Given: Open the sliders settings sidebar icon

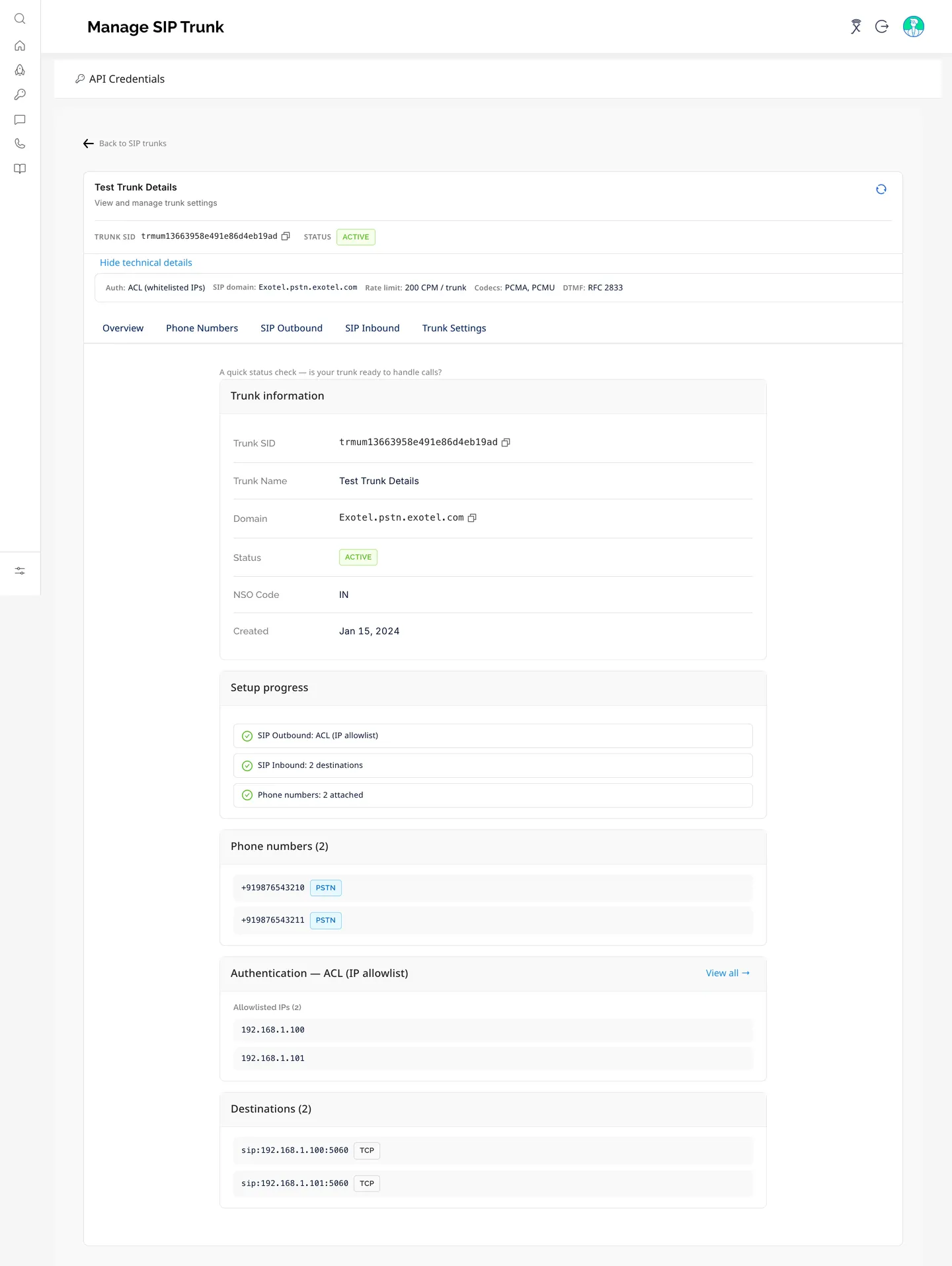Looking at the screenshot, I should point(20,571).
